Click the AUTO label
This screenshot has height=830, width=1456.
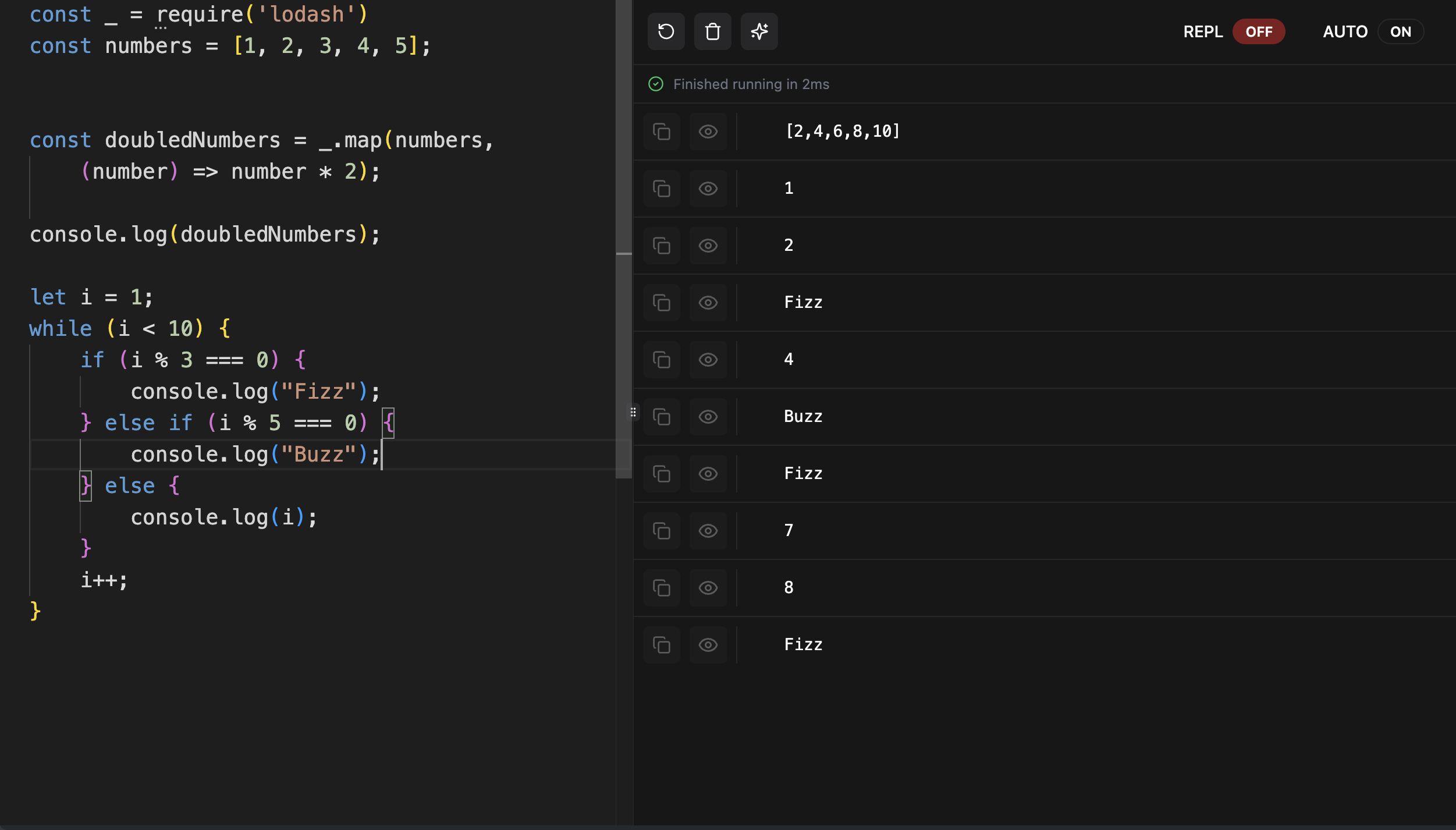click(x=1345, y=31)
